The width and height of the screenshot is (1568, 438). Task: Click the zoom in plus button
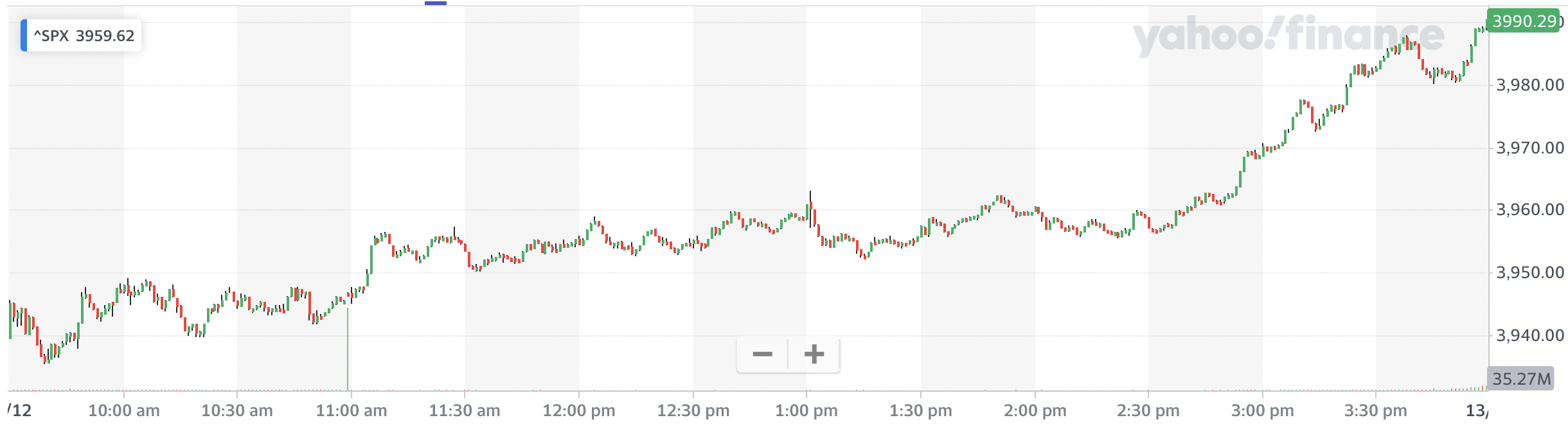tap(814, 354)
